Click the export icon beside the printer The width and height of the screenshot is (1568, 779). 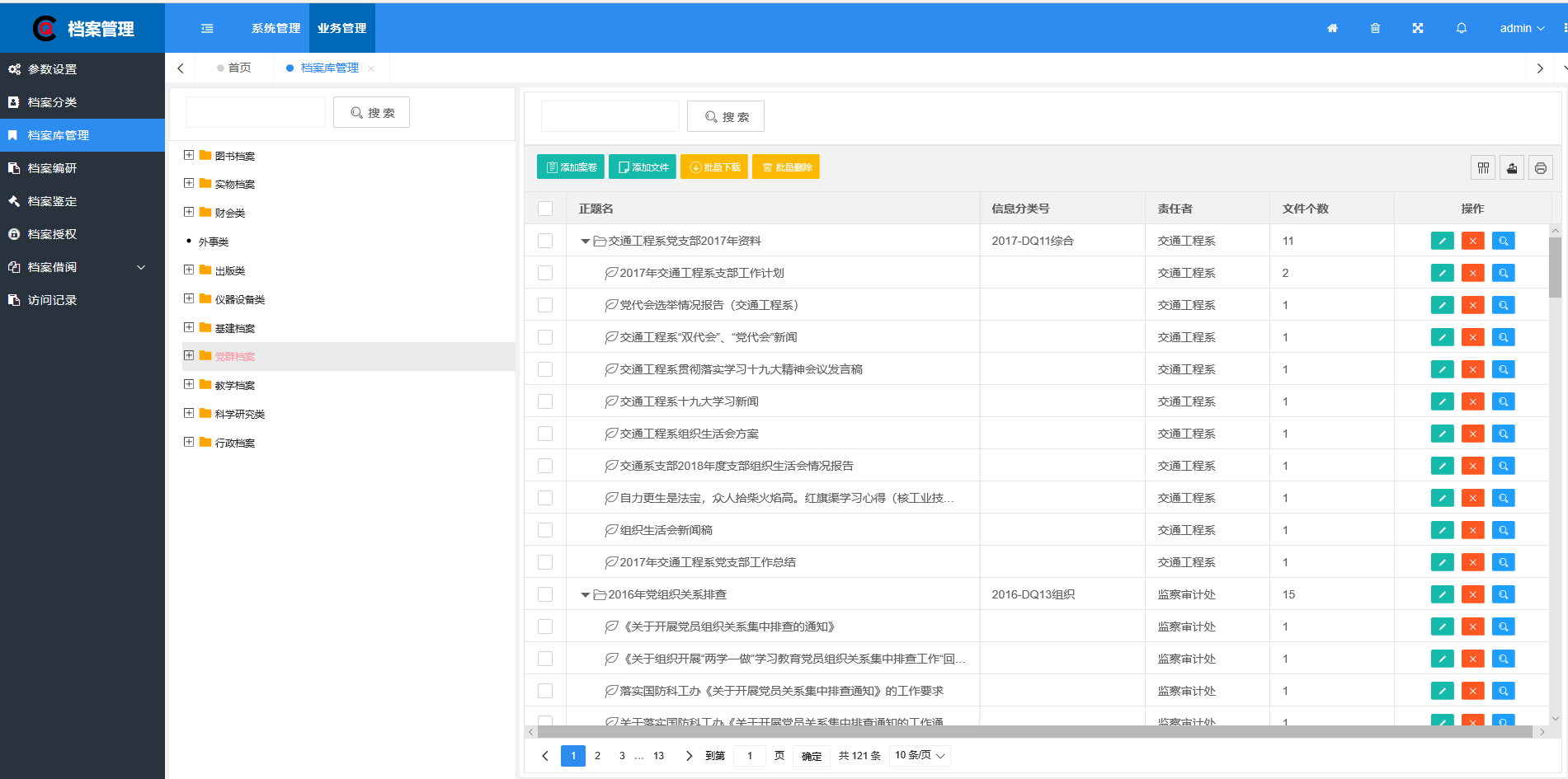click(1512, 167)
